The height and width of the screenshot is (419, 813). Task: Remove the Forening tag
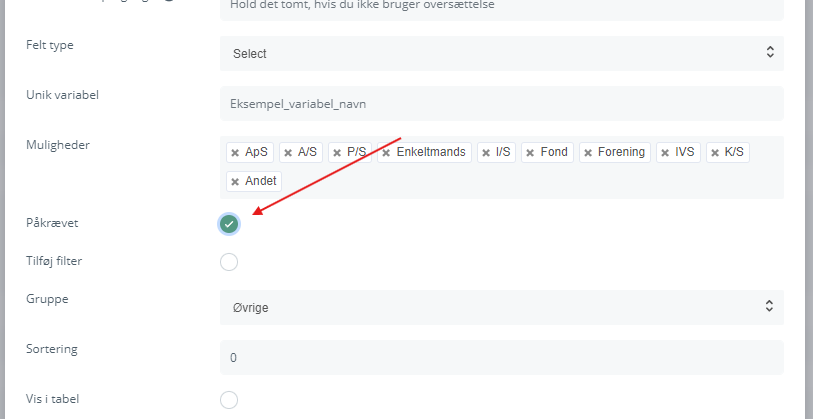coord(587,153)
